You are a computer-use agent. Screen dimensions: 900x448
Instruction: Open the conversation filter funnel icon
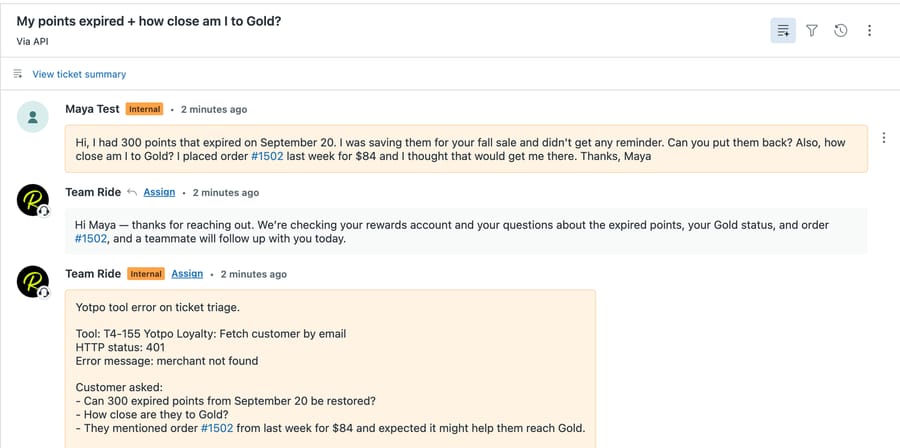coord(812,30)
